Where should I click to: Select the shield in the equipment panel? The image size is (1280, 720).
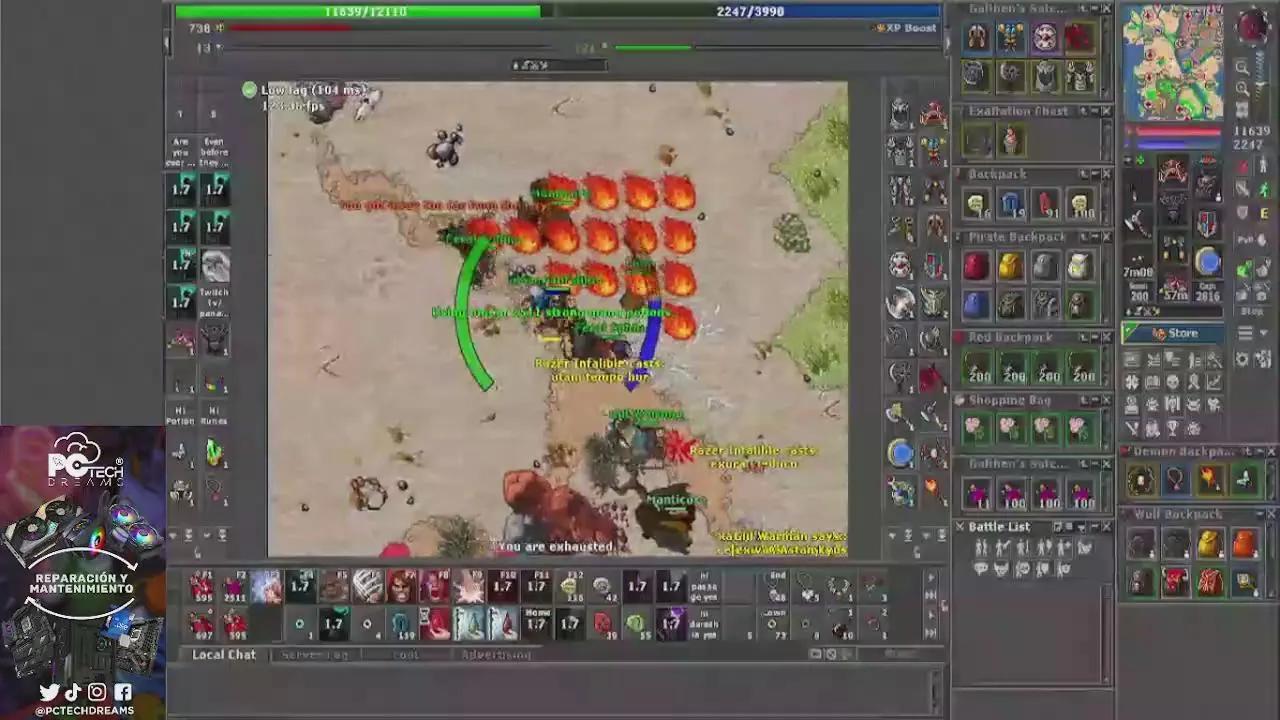click(1207, 222)
